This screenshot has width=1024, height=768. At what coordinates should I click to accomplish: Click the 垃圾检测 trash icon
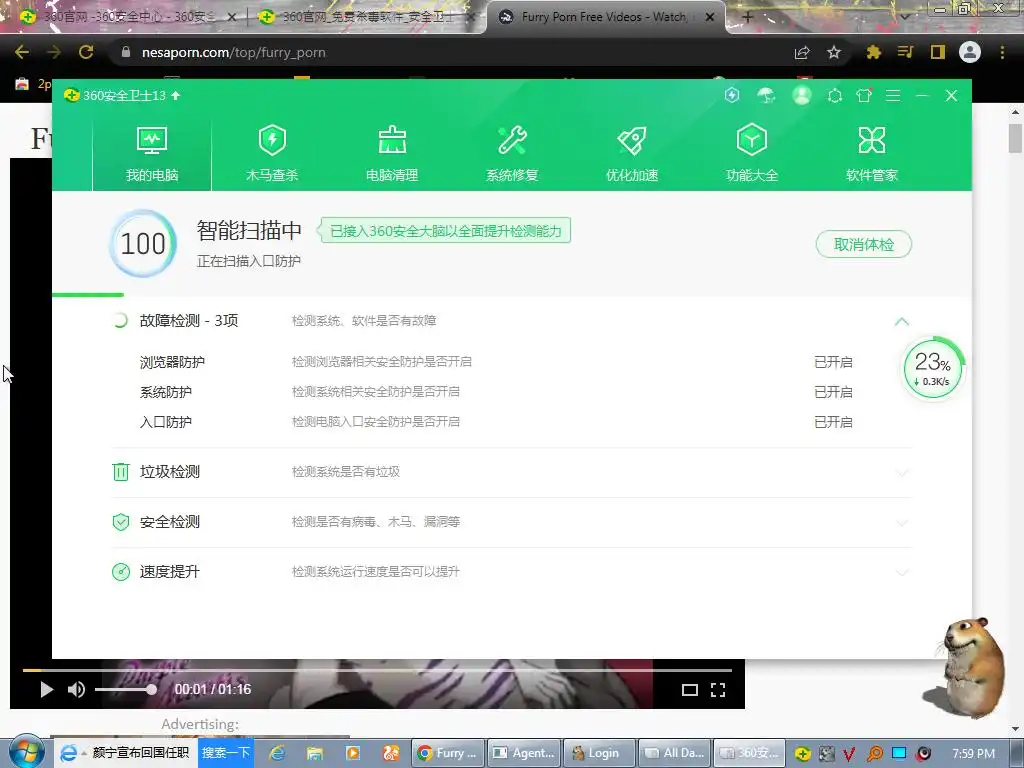(121, 472)
